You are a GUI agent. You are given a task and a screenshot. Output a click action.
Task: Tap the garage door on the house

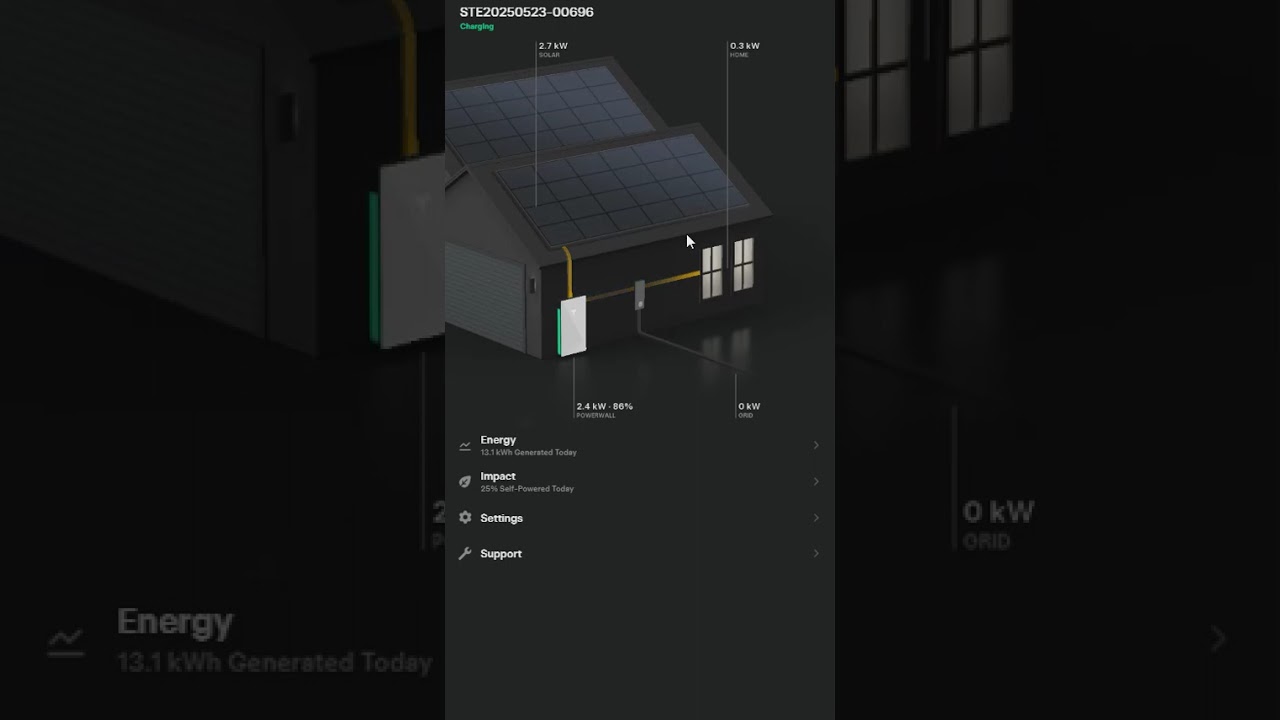pyautogui.click(x=484, y=299)
